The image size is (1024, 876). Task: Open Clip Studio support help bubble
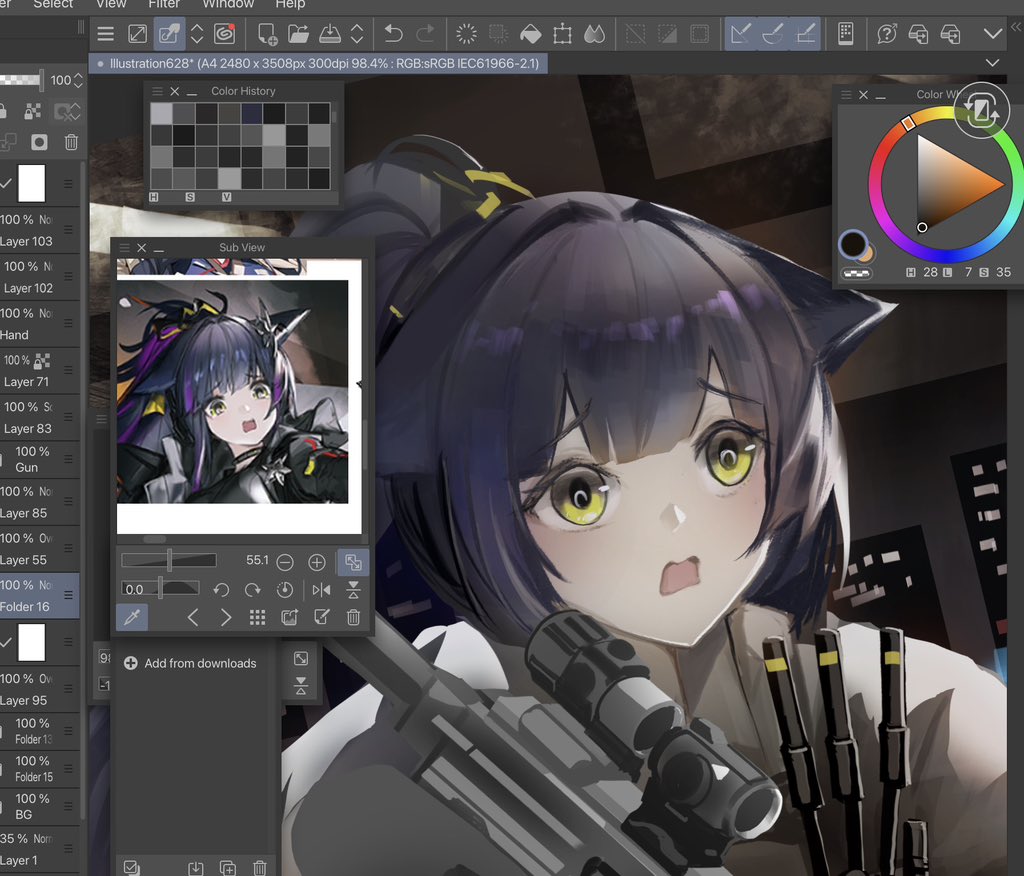pos(886,33)
